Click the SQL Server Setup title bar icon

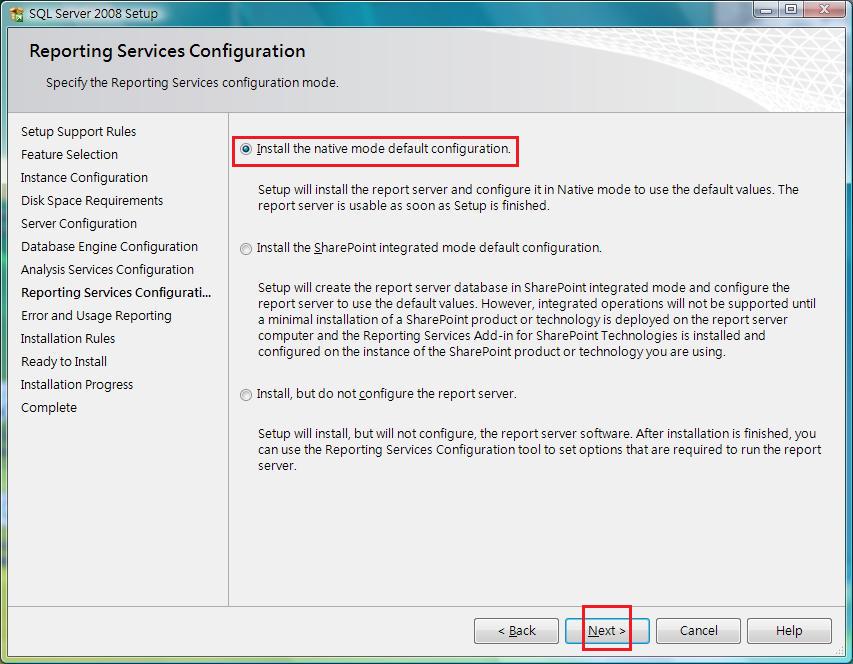pos(17,14)
